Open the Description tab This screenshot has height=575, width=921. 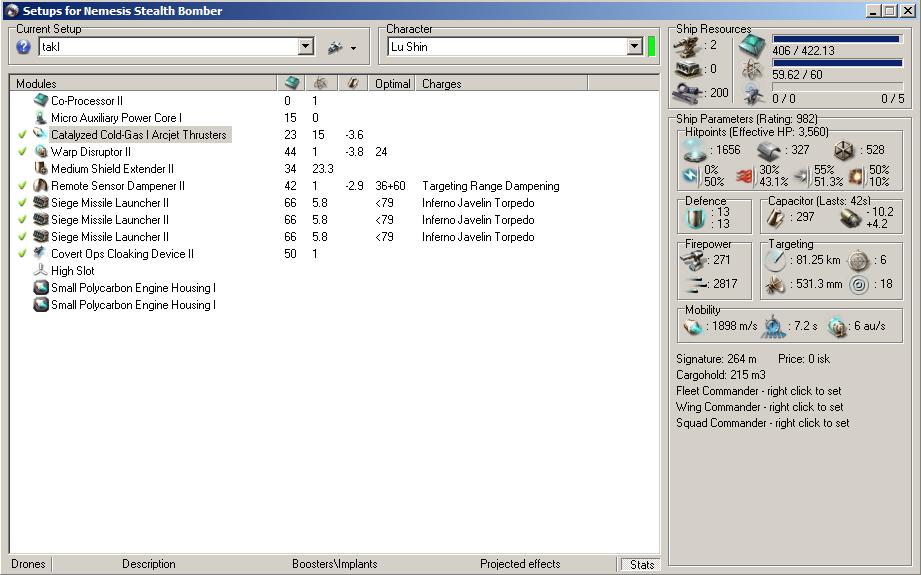pos(149,564)
